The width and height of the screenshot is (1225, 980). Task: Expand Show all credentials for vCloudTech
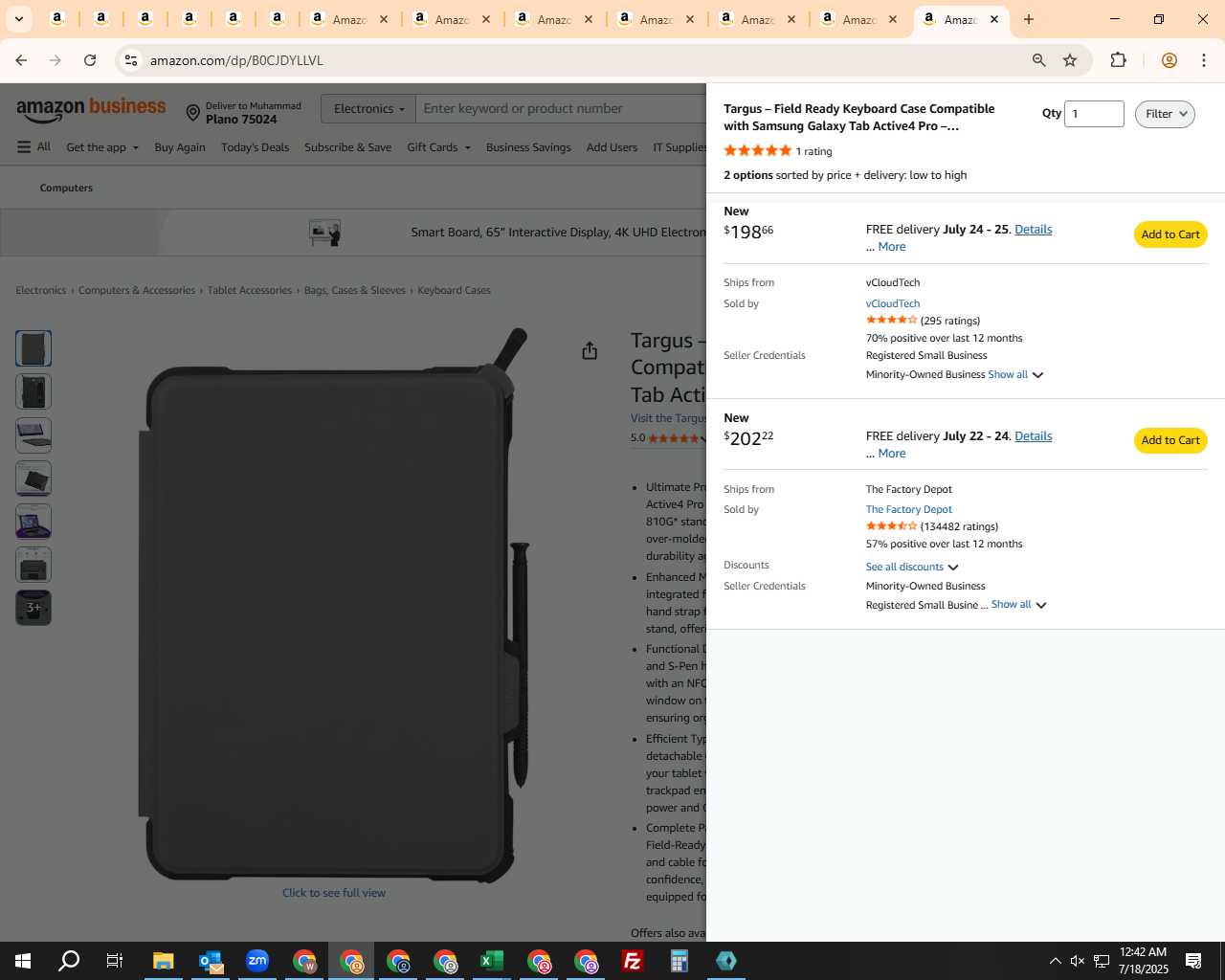click(1015, 375)
